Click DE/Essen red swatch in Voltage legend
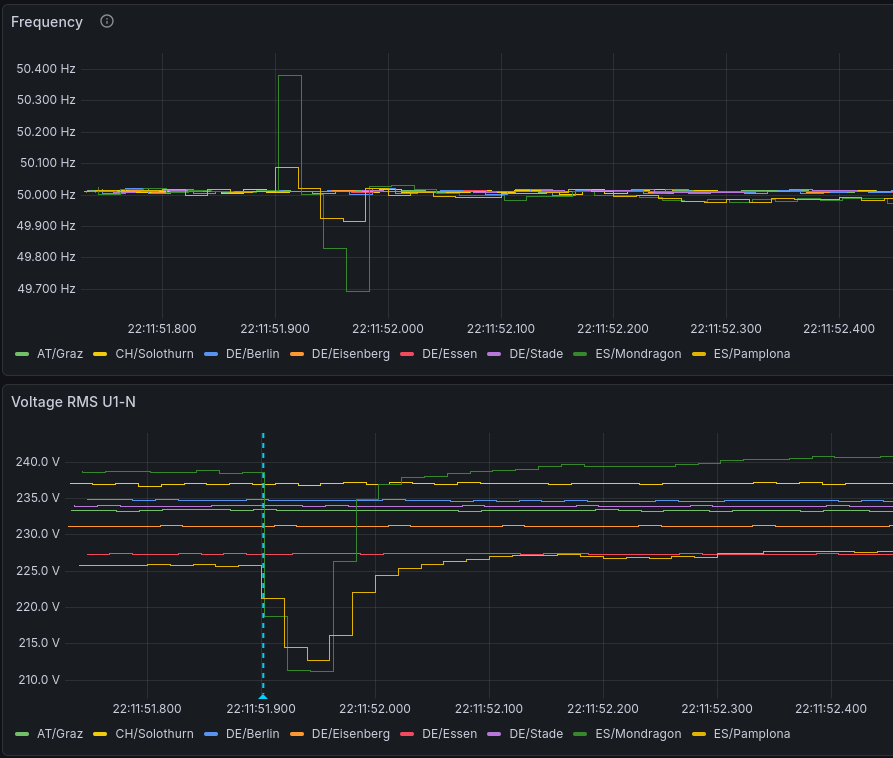 tap(407, 734)
